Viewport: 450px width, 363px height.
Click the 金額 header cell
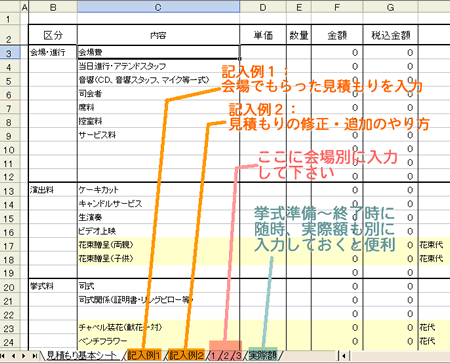[337, 35]
